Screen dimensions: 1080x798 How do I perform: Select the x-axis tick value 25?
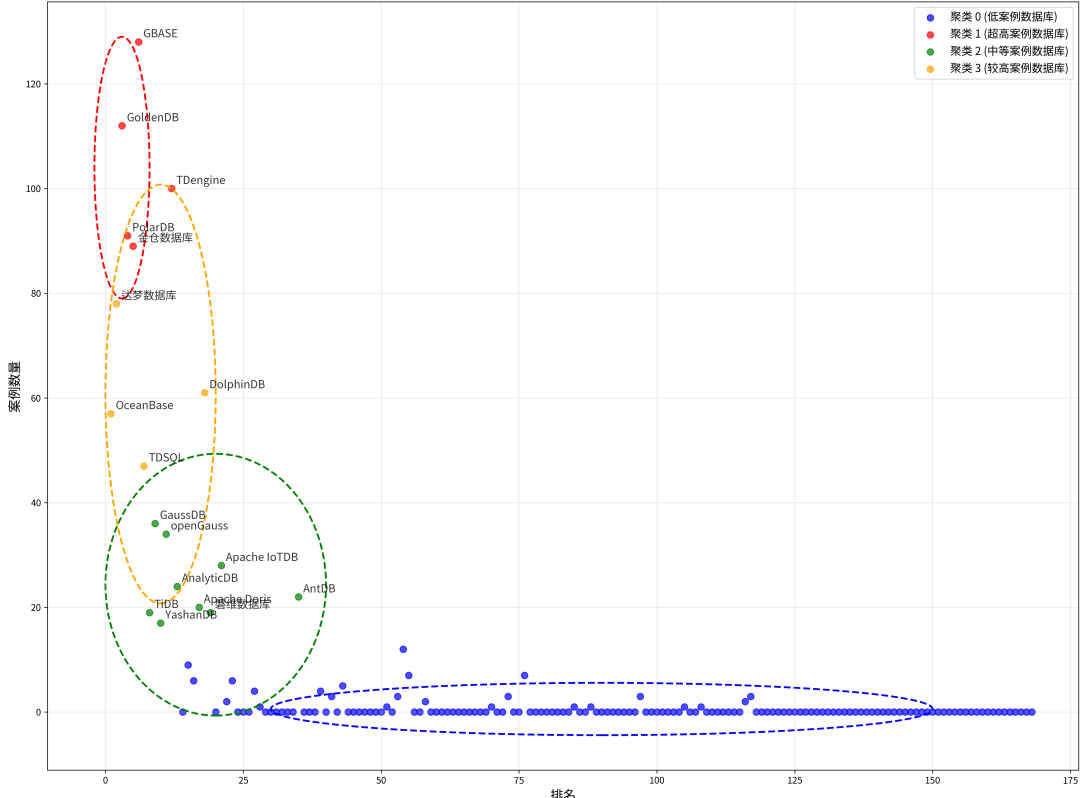pos(243,780)
